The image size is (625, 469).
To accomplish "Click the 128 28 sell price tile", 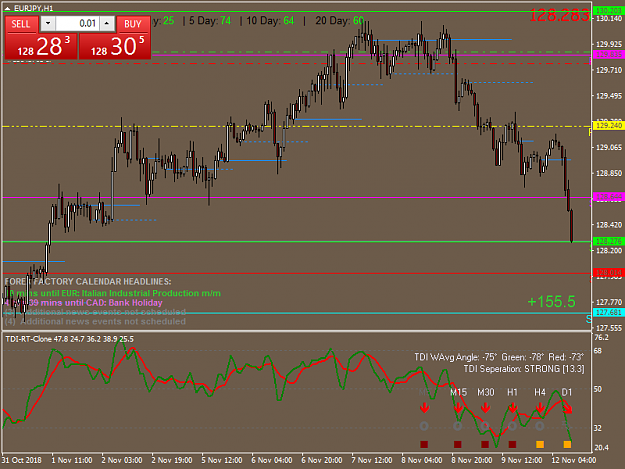I will tap(41, 46).
